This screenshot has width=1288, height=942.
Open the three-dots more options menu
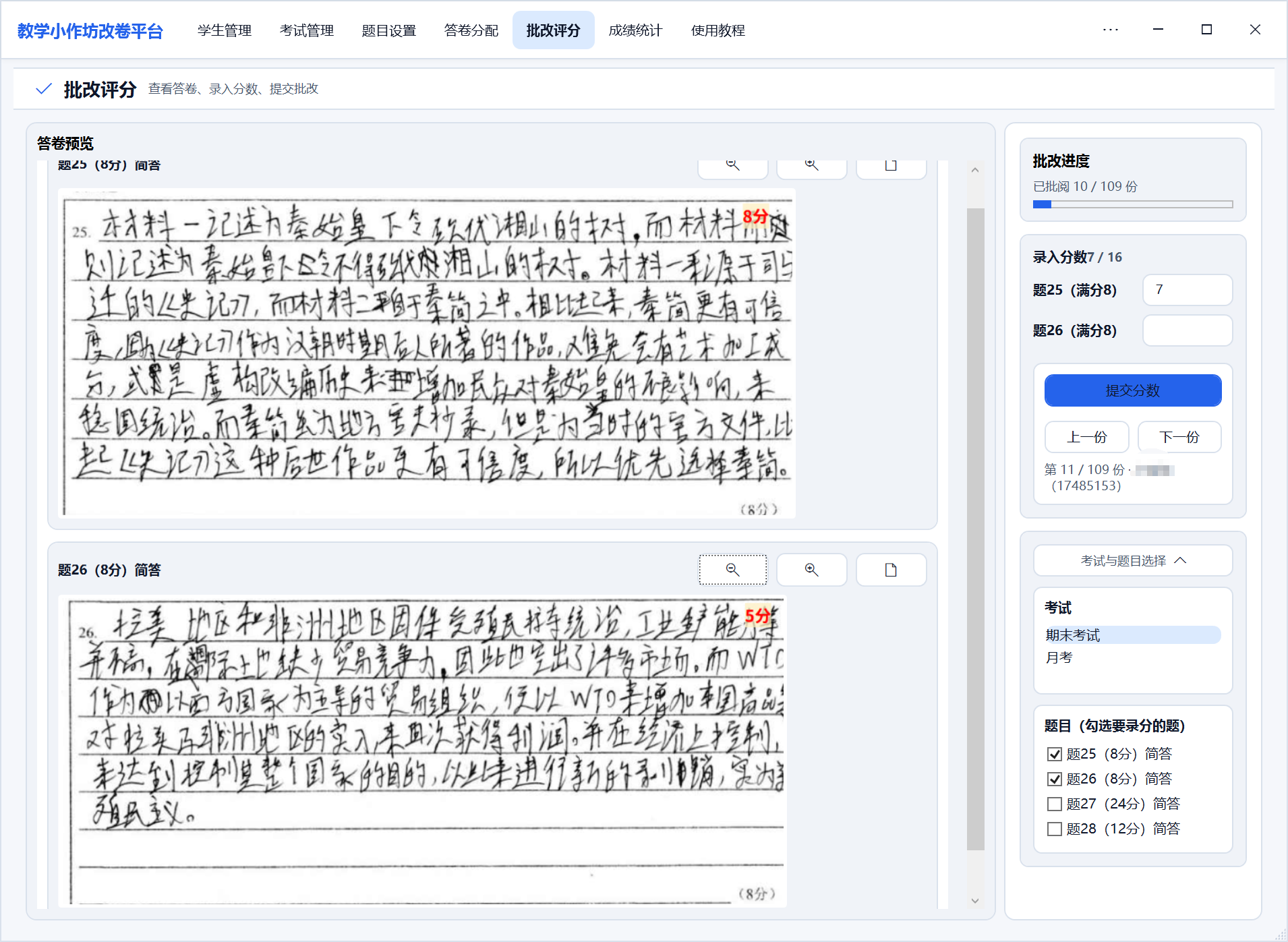click(1110, 30)
